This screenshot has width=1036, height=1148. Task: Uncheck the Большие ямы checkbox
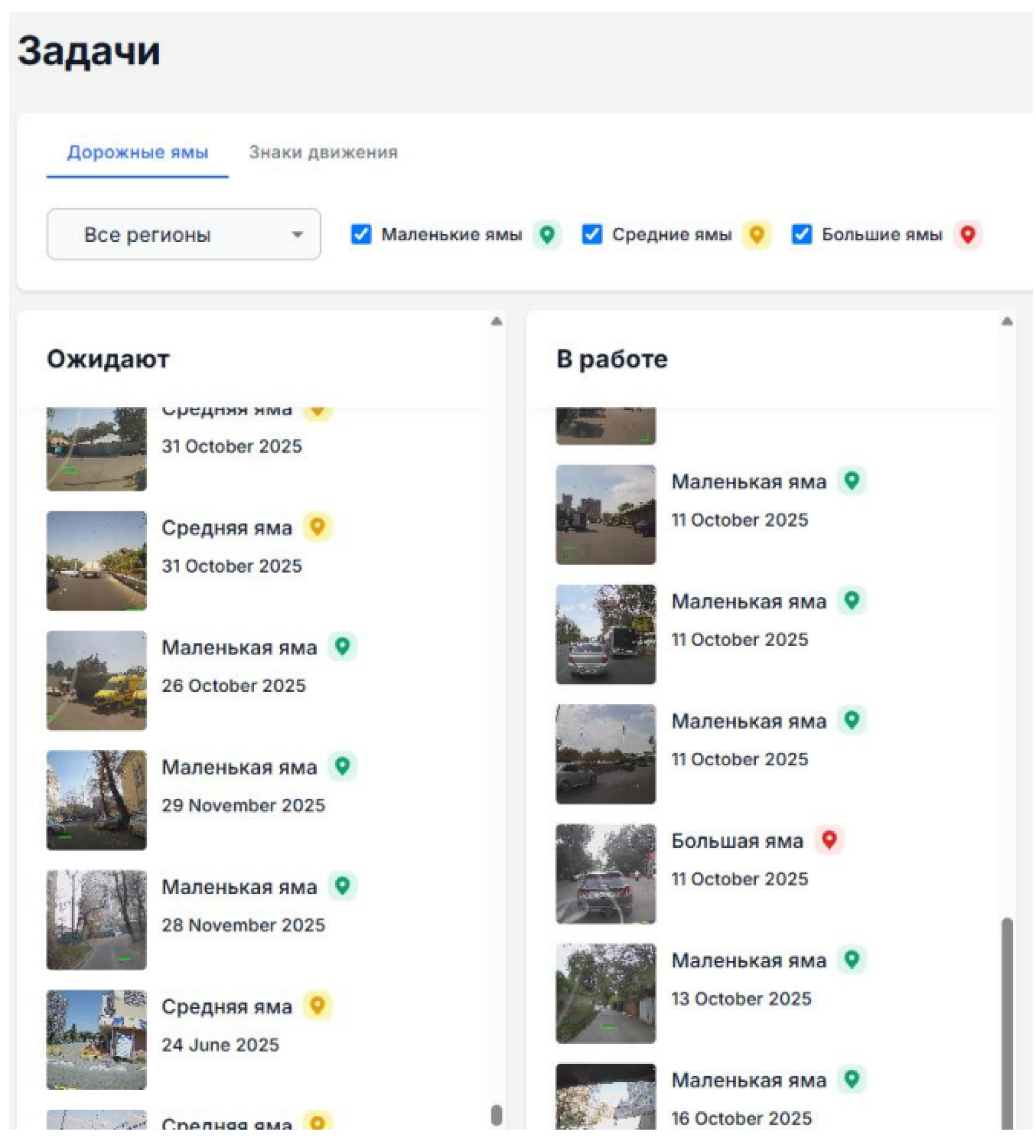802,235
